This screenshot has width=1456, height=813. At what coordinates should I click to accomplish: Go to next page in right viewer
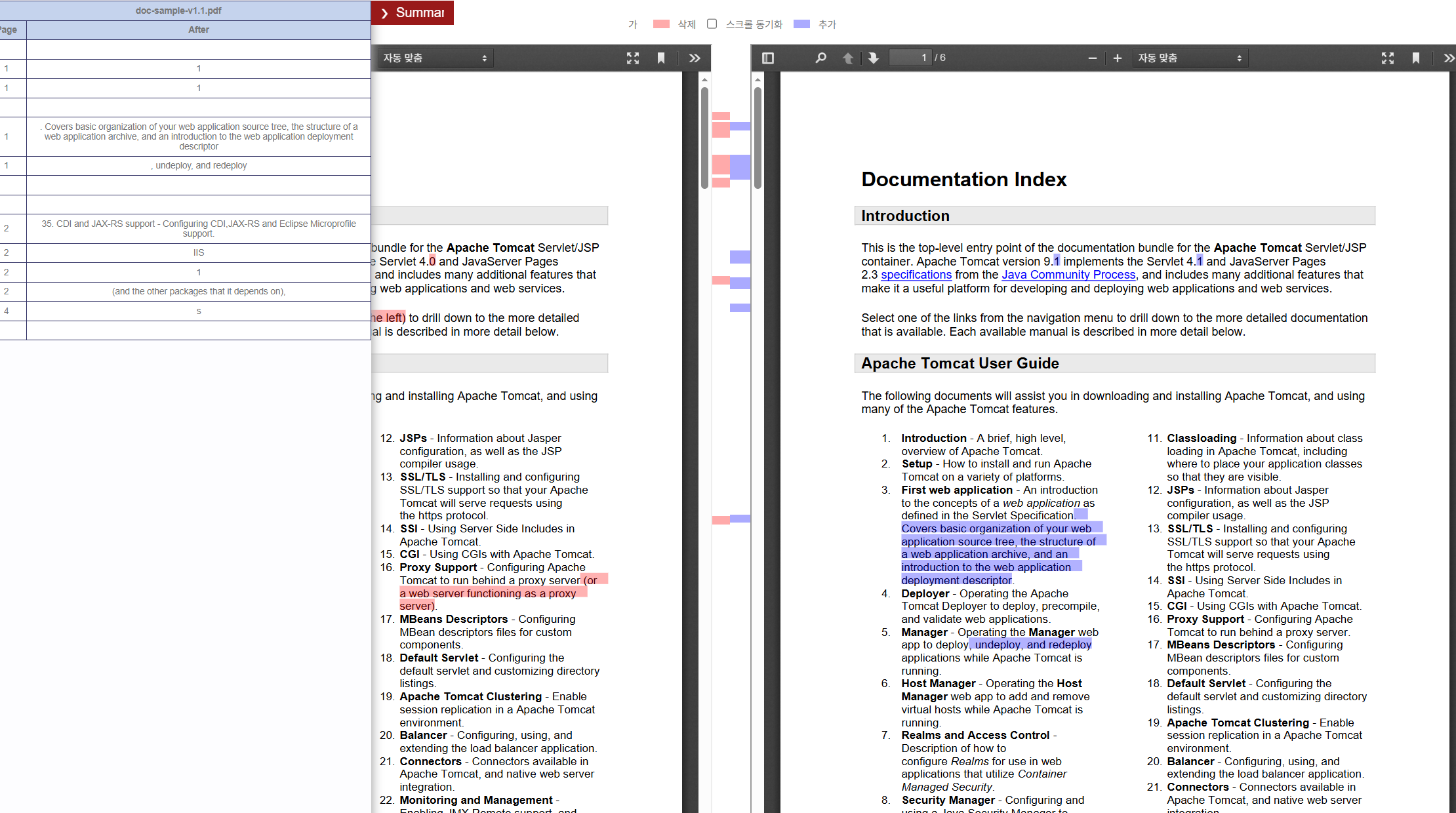click(873, 58)
